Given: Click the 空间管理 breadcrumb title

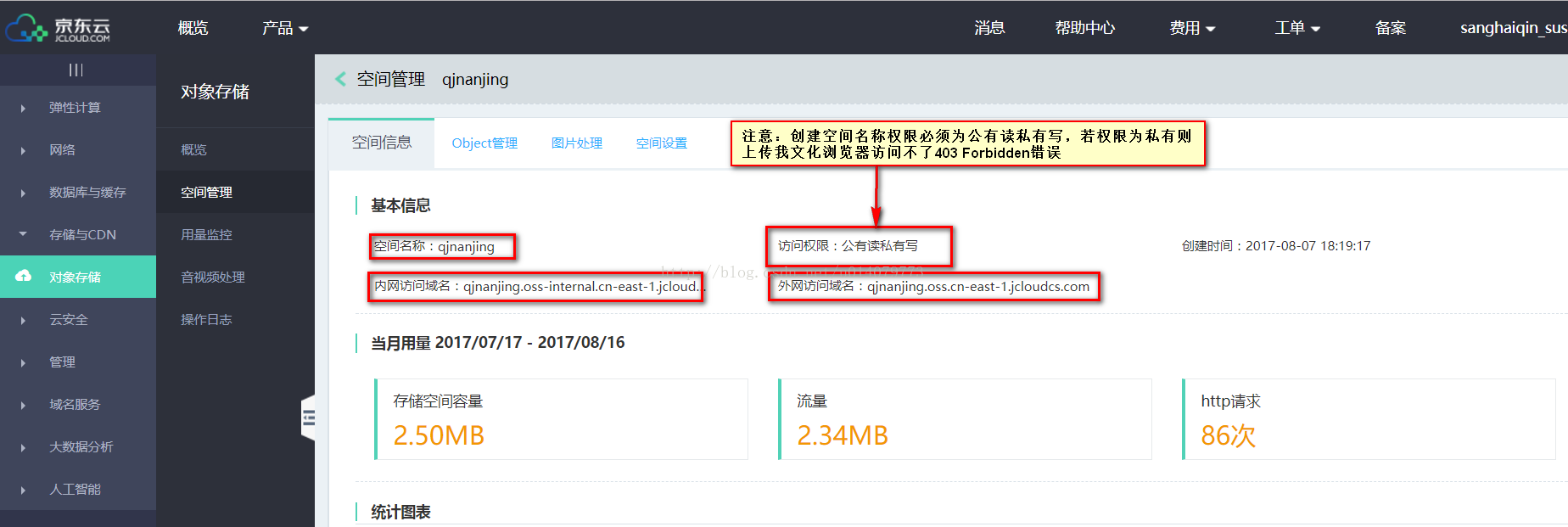Looking at the screenshot, I should (390, 79).
